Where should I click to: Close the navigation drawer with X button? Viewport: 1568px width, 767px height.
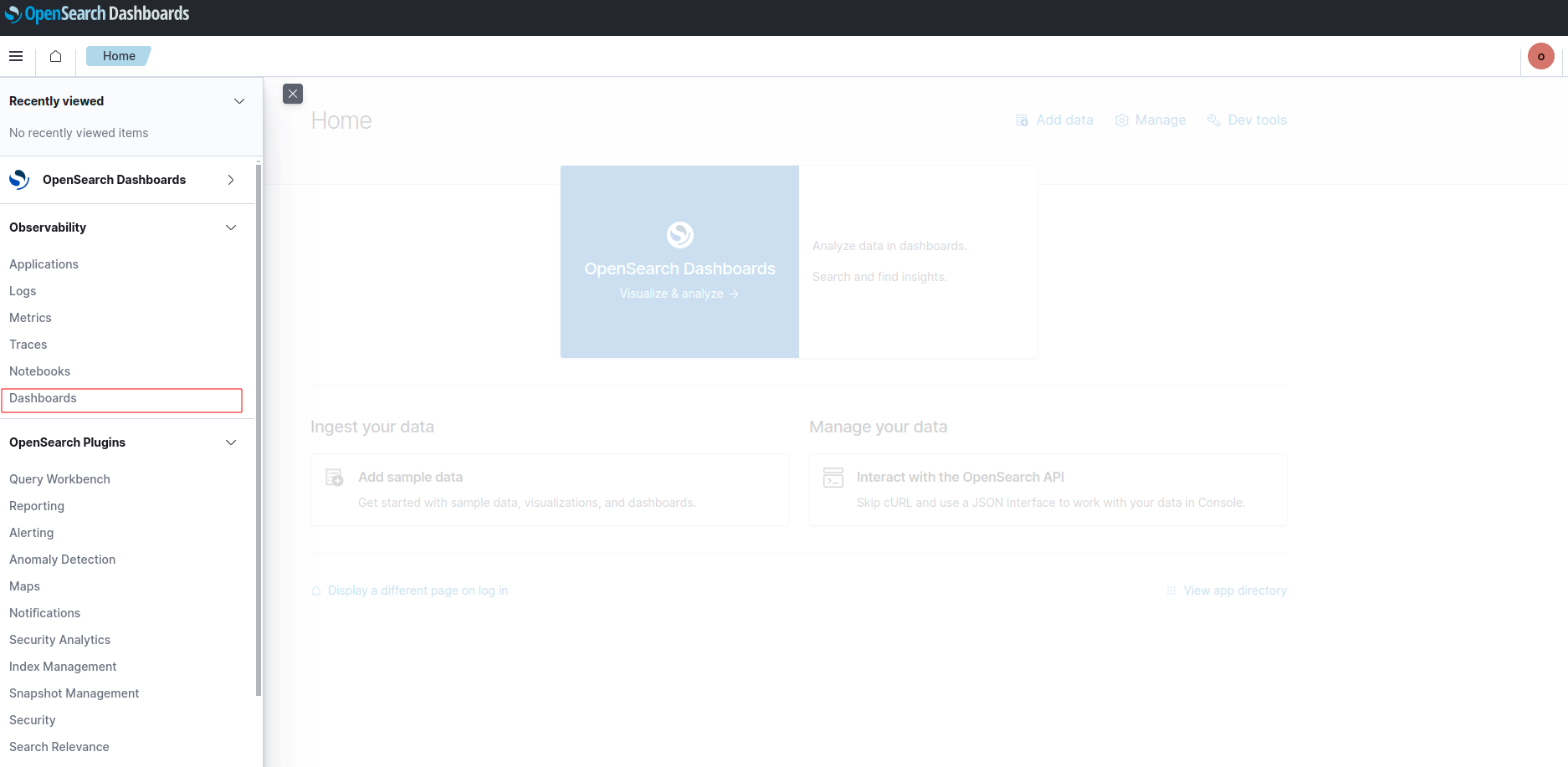[x=293, y=94]
